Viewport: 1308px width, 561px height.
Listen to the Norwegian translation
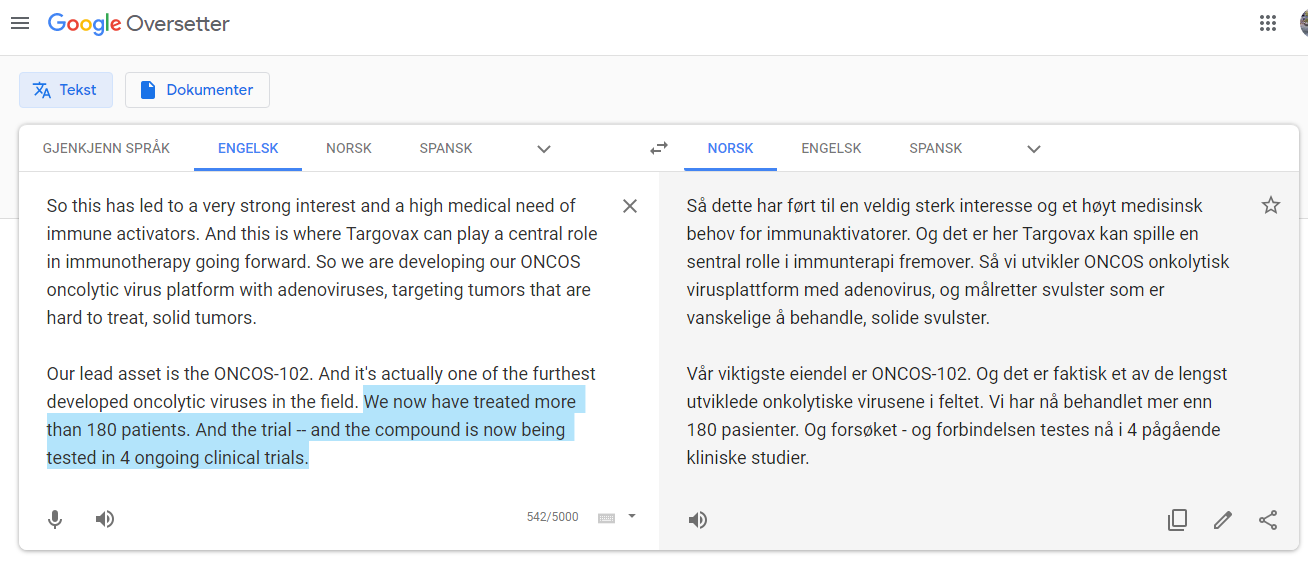698,520
